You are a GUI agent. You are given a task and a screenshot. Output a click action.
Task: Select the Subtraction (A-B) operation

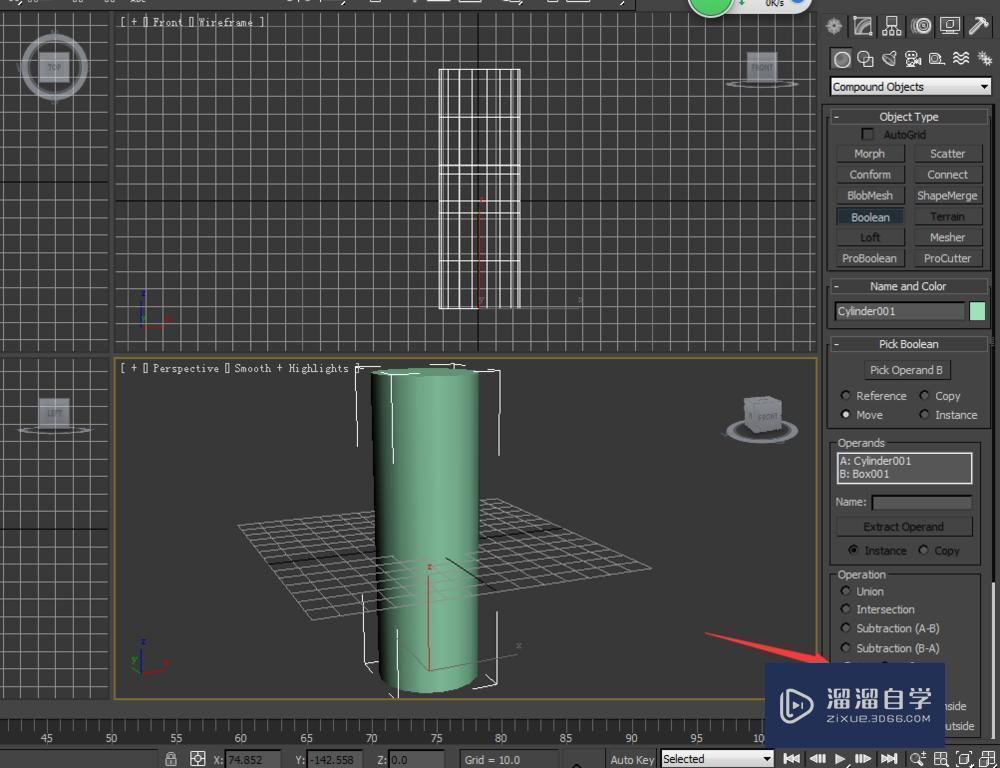click(846, 628)
